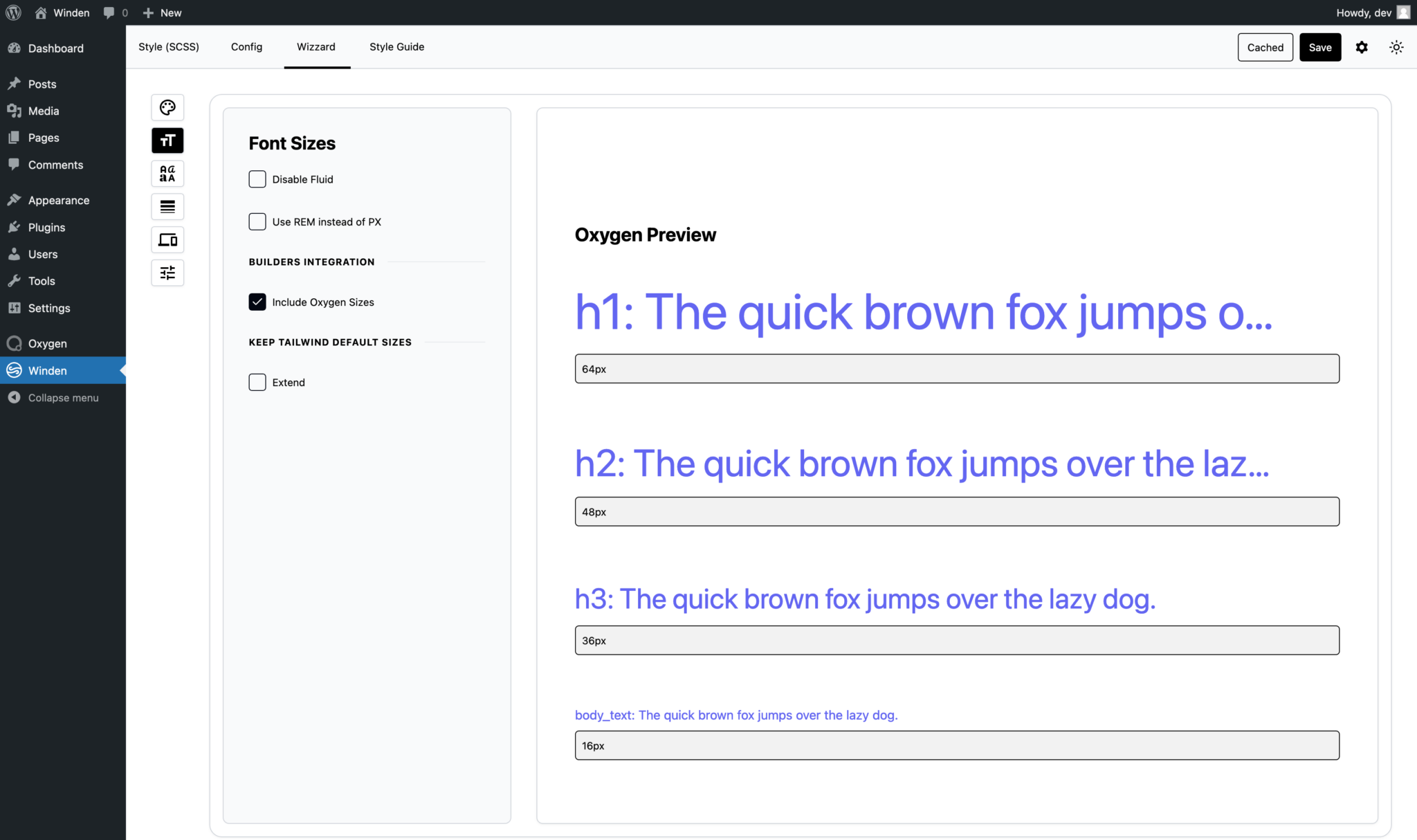This screenshot has width=1417, height=840.
Task: Click the Pages icon in sidebar
Action: [x=14, y=138]
